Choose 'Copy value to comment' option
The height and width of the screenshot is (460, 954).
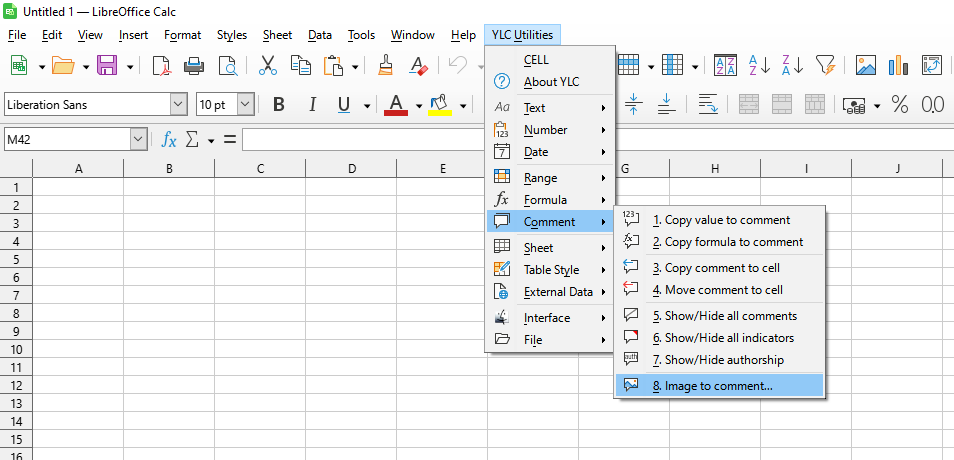(720, 220)
